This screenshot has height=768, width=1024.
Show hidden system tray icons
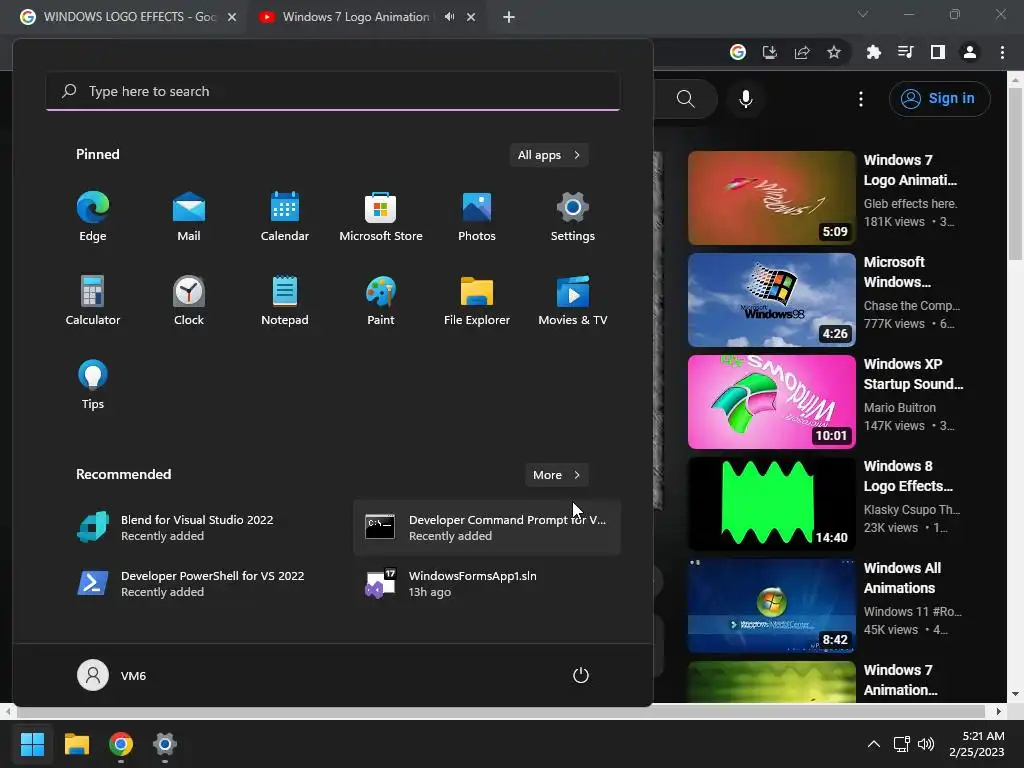873,744
